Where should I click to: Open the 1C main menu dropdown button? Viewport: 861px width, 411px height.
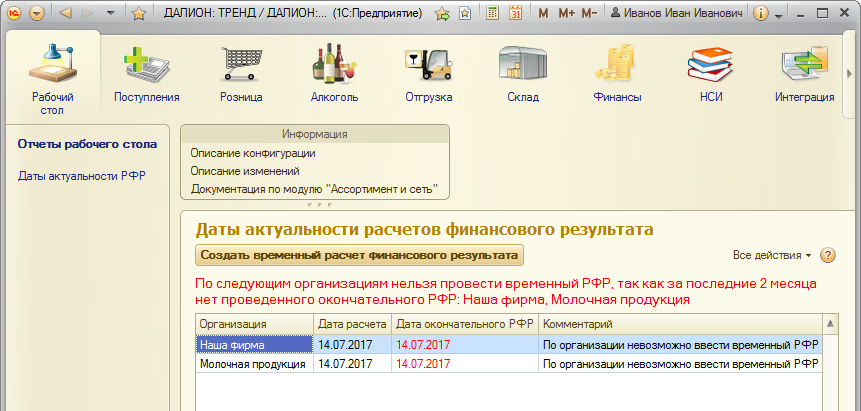[37, 14]
